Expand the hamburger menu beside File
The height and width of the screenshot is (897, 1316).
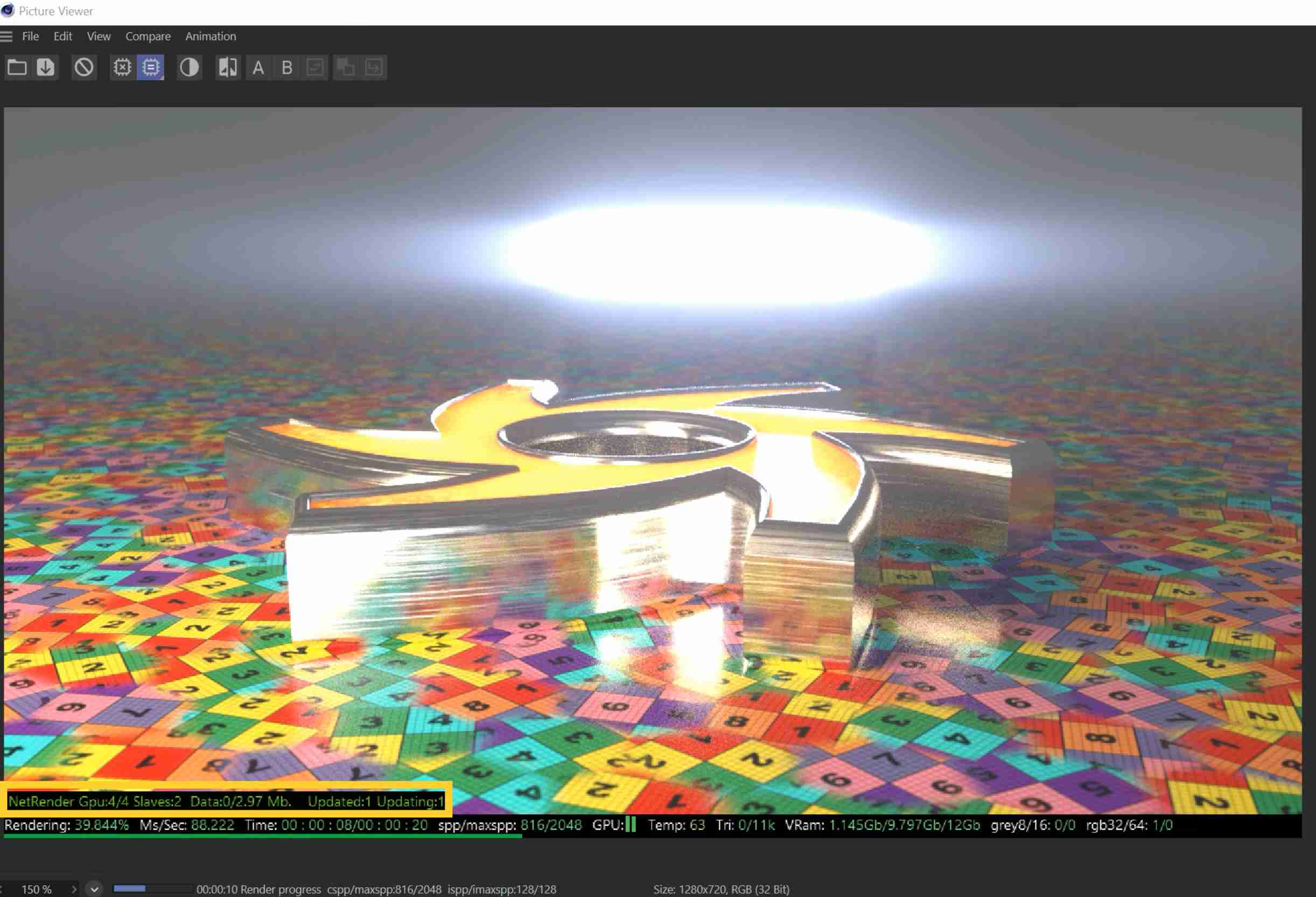point(7,36)
